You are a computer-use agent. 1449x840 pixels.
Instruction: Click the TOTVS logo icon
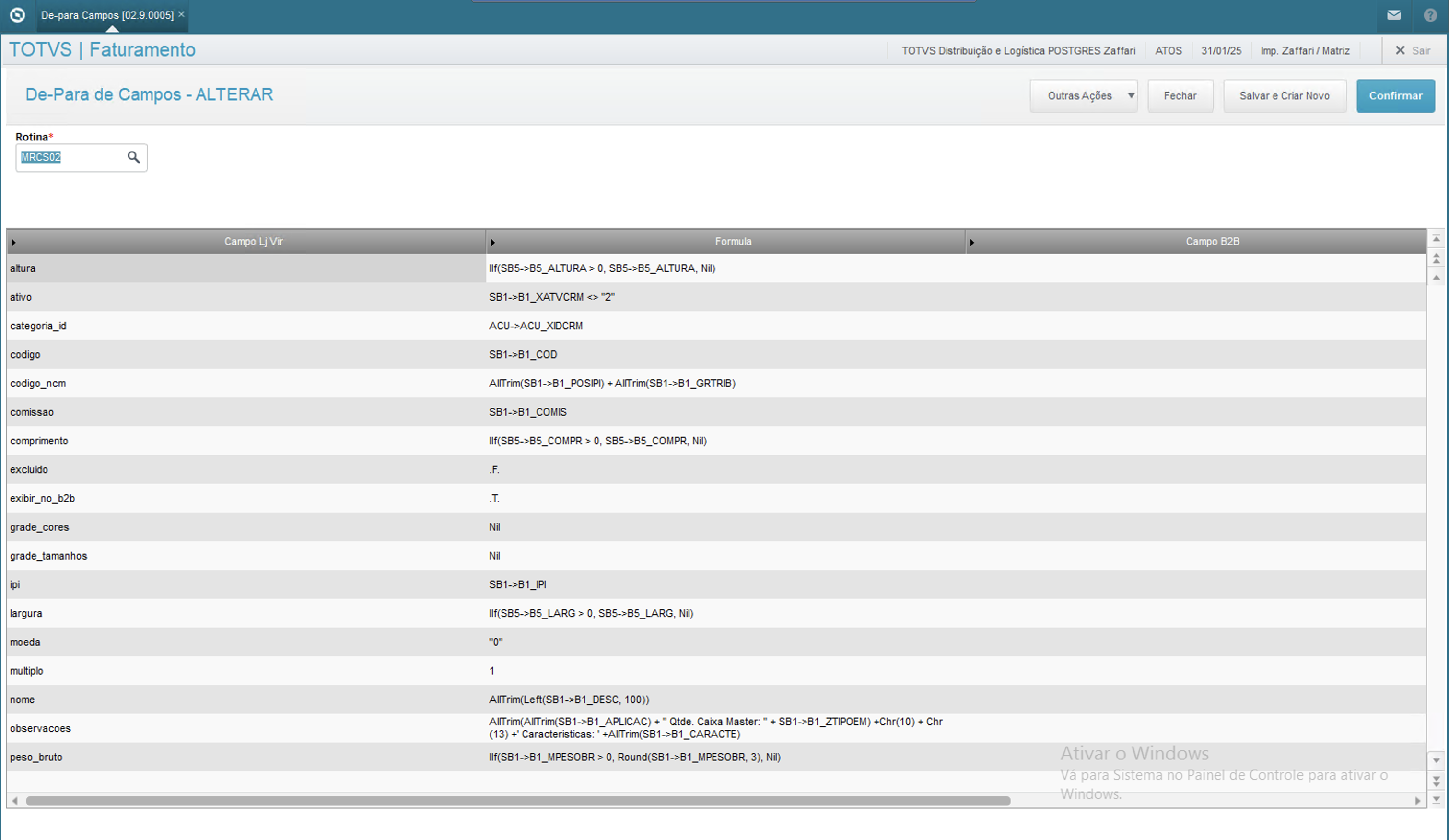[x=17, y=15]
